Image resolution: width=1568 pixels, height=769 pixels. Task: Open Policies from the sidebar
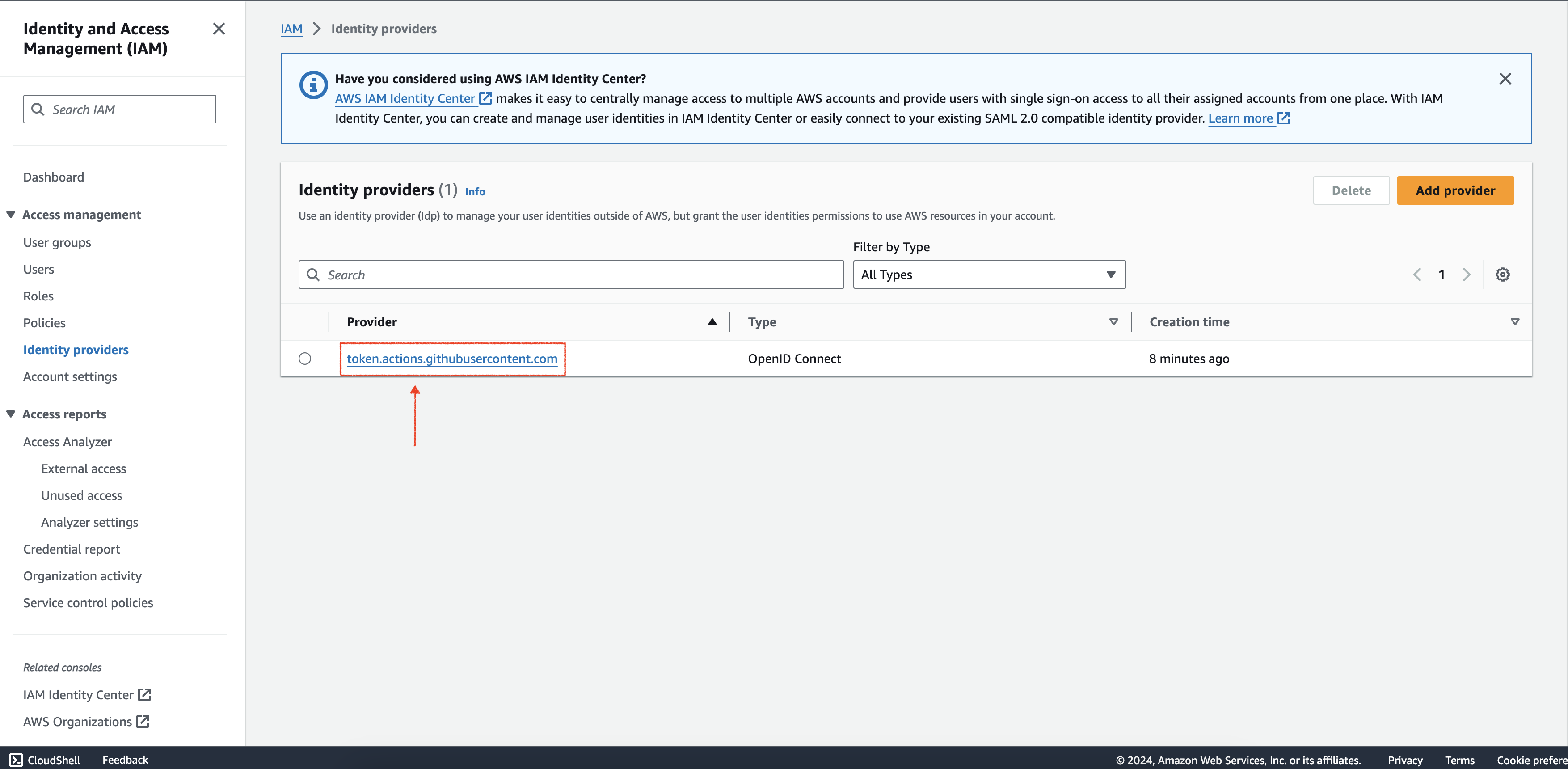point(44,323)
